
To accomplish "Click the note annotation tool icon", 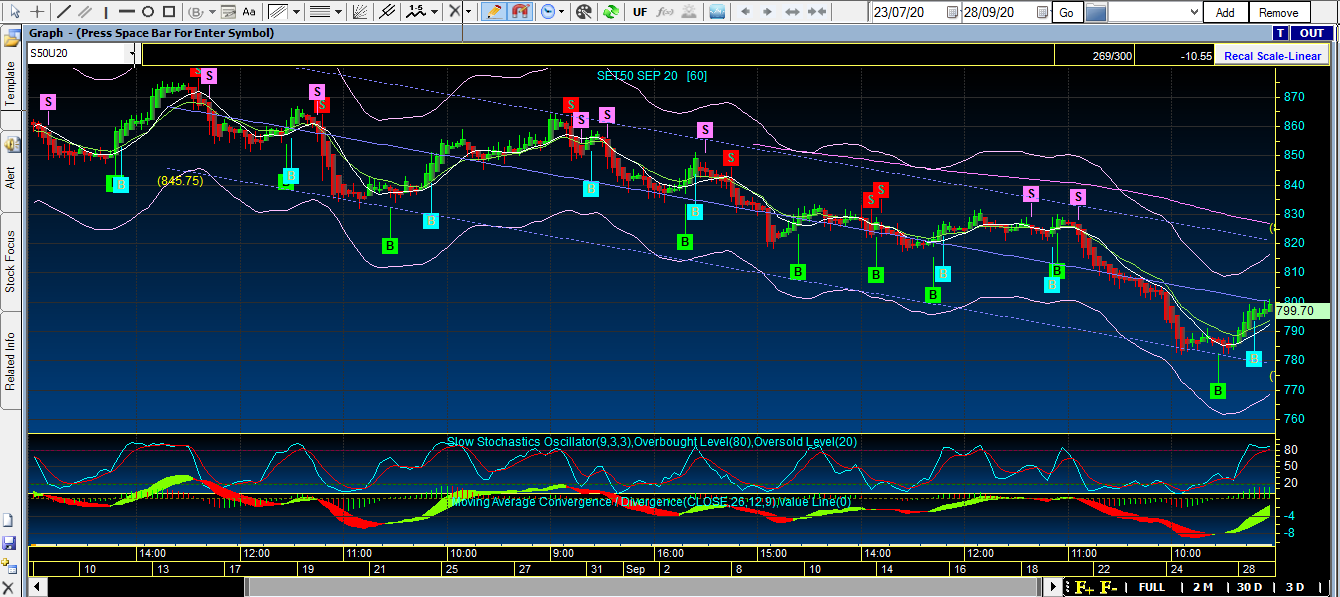I will [x=226, y=12].
